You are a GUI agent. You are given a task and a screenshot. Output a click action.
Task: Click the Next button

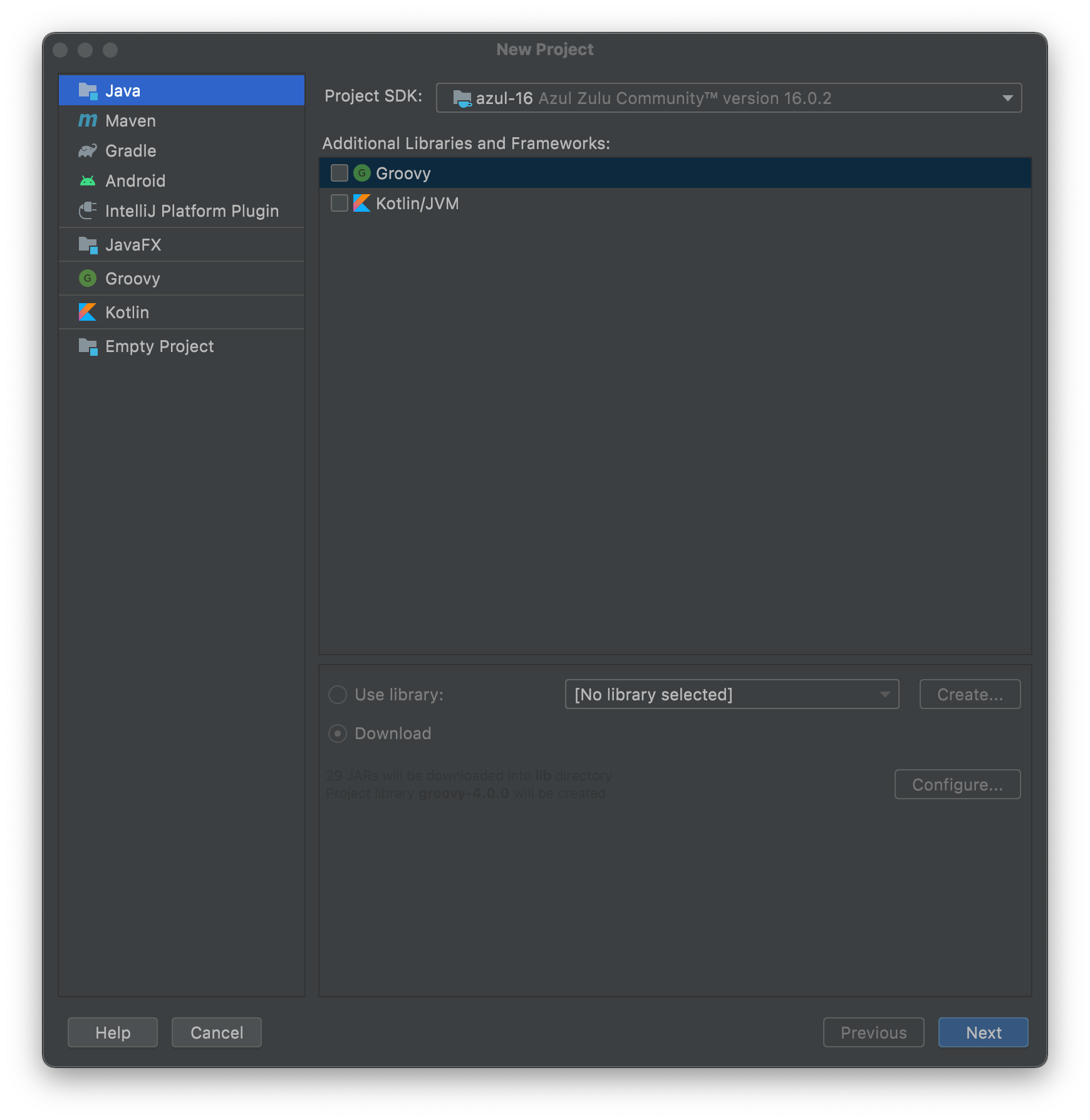[x=983, y=1032]
